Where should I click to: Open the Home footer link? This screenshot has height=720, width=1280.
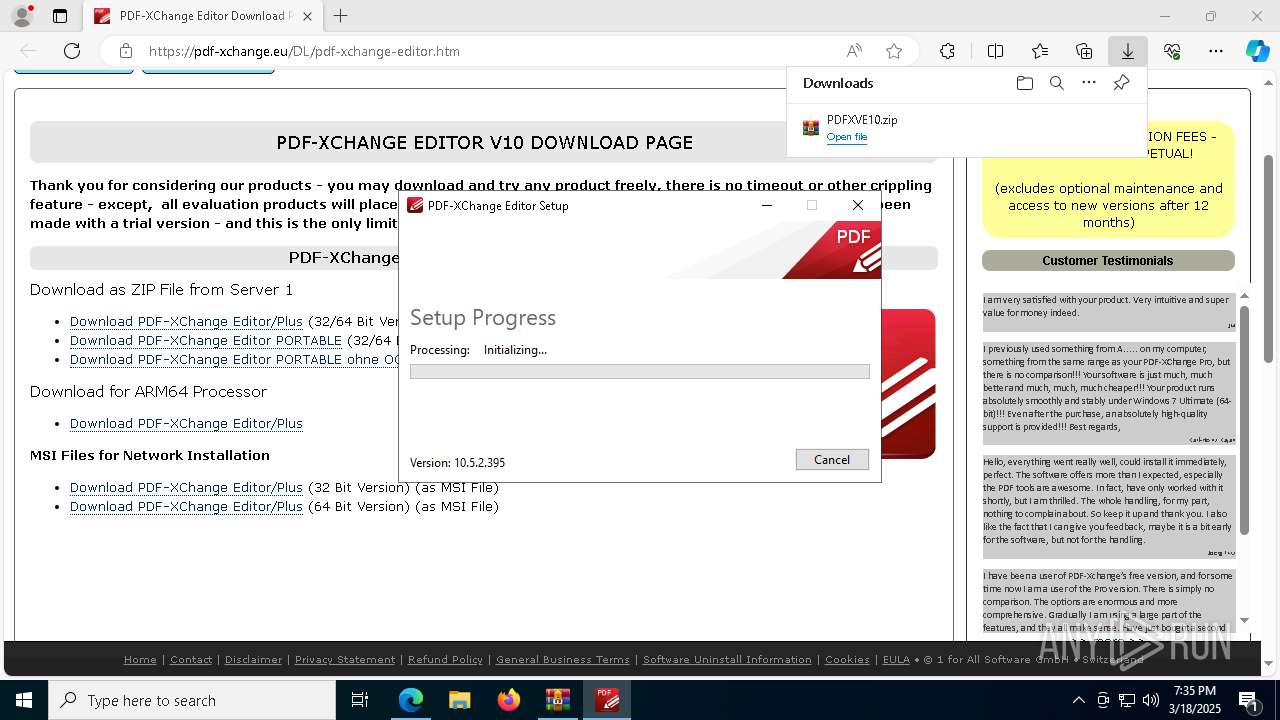pyautogui.click(x=140, y=659)
